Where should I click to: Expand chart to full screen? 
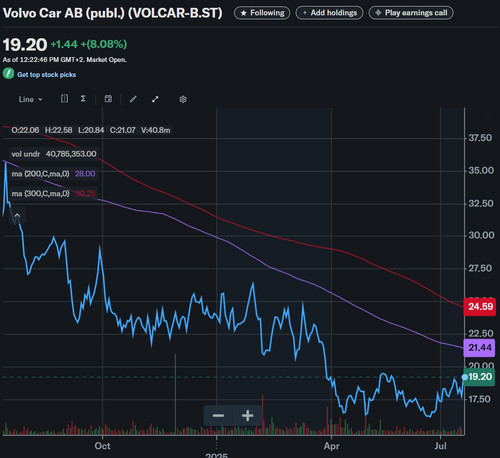pos(155,99)
